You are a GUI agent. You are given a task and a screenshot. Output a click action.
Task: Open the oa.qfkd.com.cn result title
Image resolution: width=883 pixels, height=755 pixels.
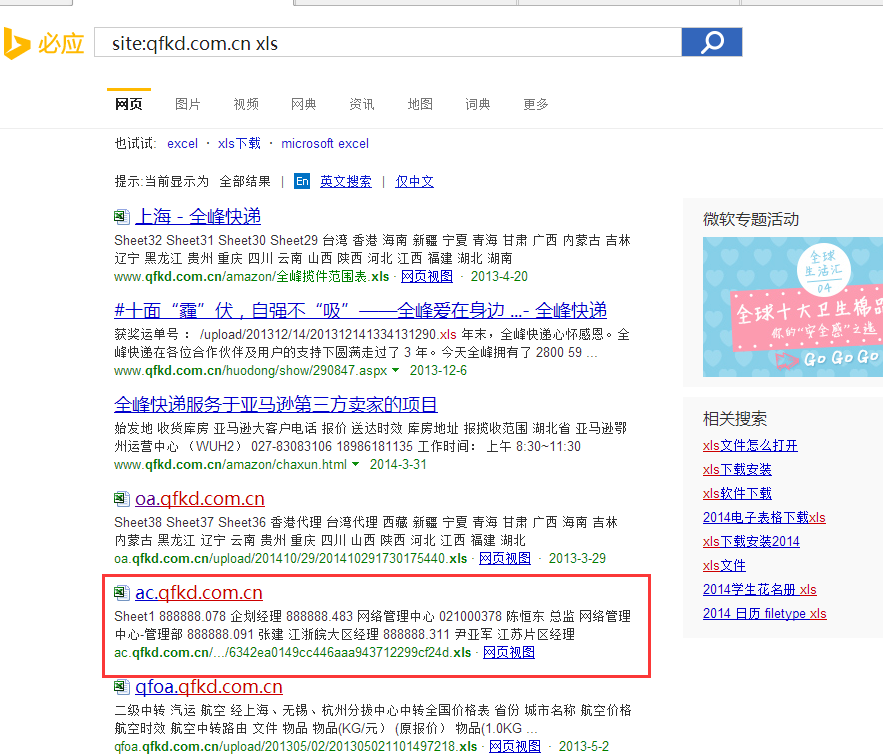200,498
